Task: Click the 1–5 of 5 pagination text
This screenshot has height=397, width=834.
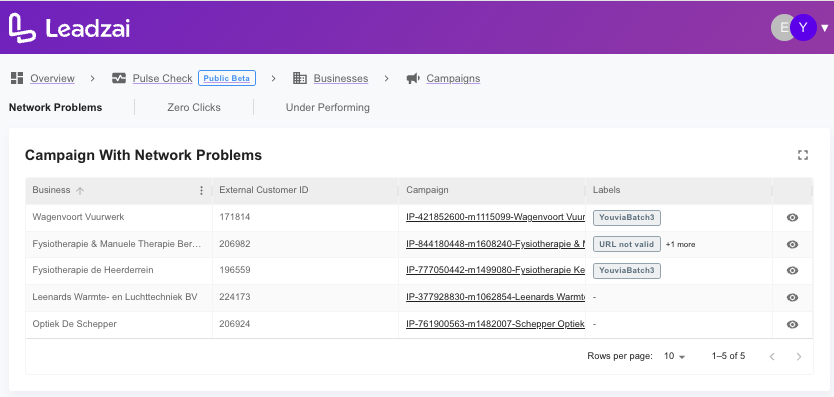Action: (728, 356)
